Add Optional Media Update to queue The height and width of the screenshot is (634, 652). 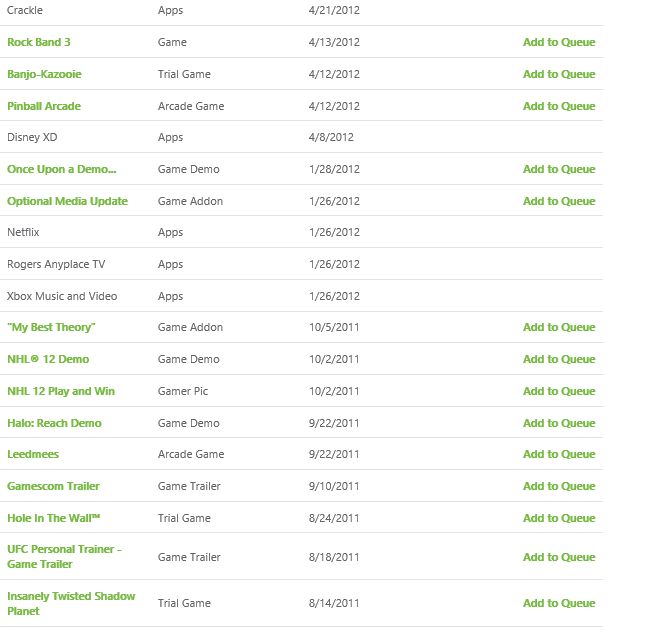tap(559, 201)
